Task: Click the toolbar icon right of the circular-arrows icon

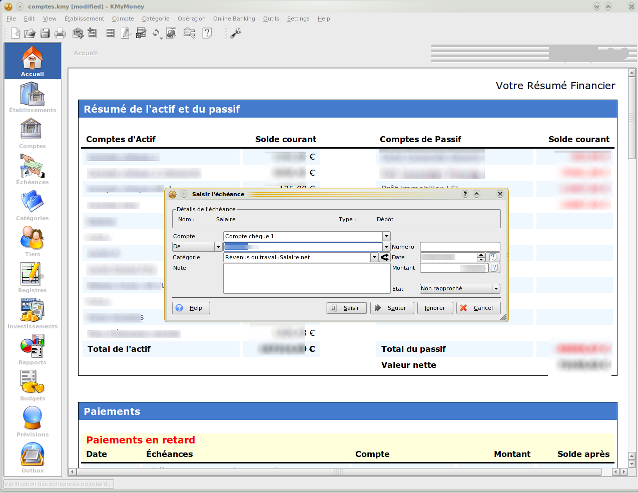Action: point(171,33)
